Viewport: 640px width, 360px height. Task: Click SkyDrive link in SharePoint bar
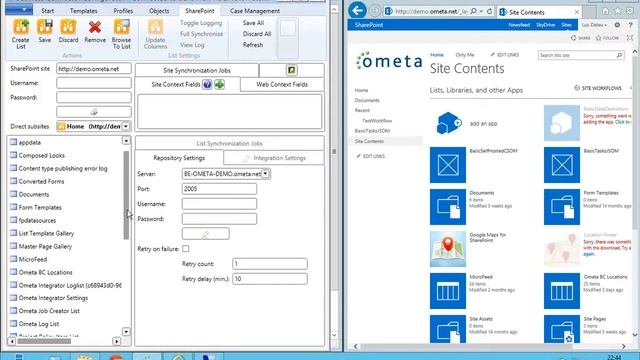click(x=545, y=25)
